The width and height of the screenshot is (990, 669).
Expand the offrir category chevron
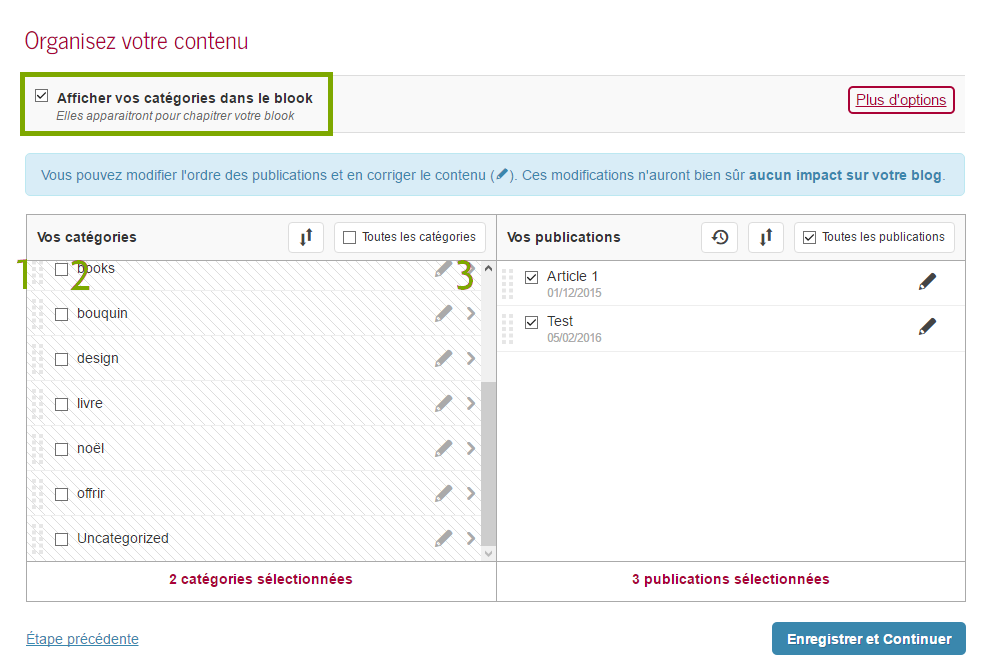(x=471, y=493)
